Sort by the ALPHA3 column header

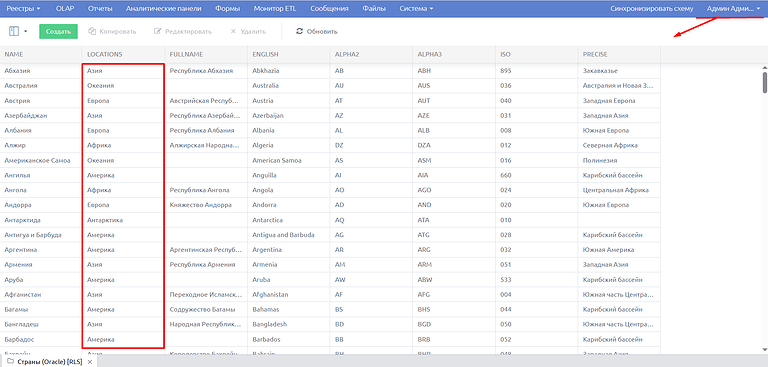coord(454,54)
